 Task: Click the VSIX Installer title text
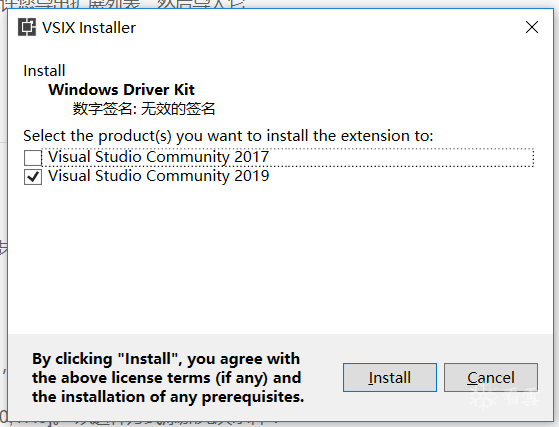89,27
